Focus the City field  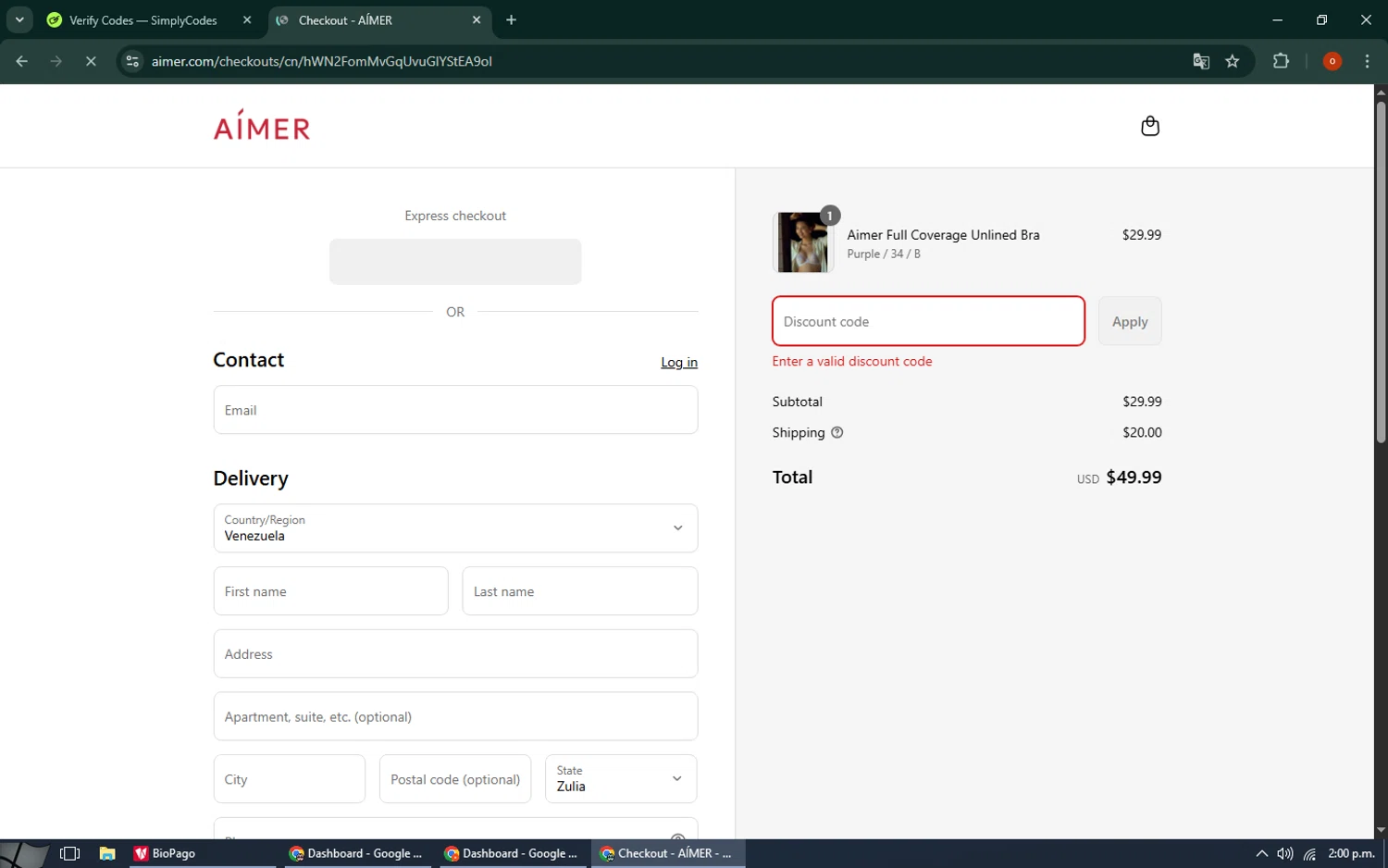point(290,778)
